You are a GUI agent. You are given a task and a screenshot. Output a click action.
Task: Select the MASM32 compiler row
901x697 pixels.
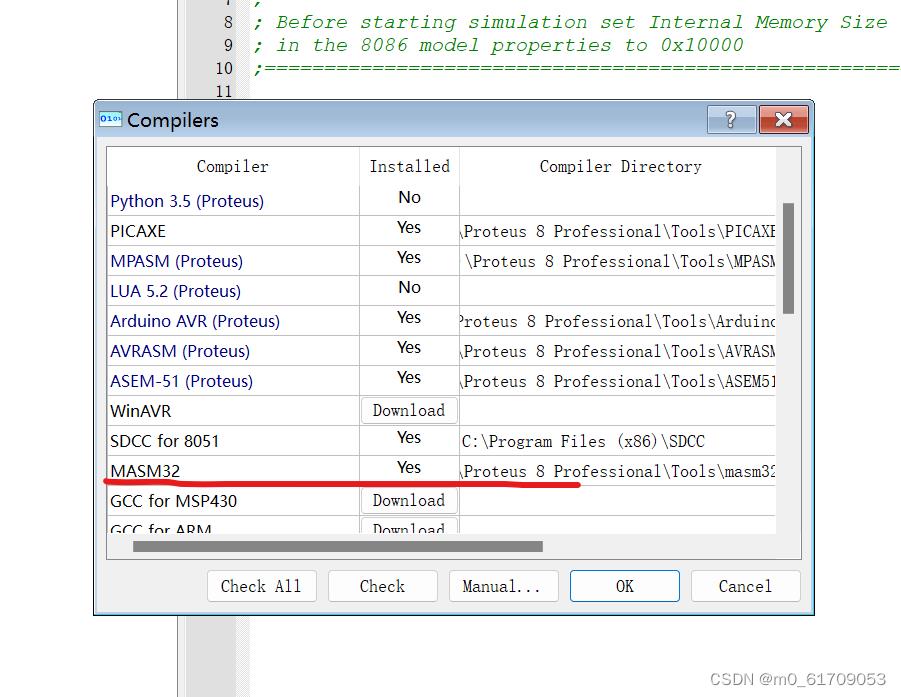click(146, 471)
